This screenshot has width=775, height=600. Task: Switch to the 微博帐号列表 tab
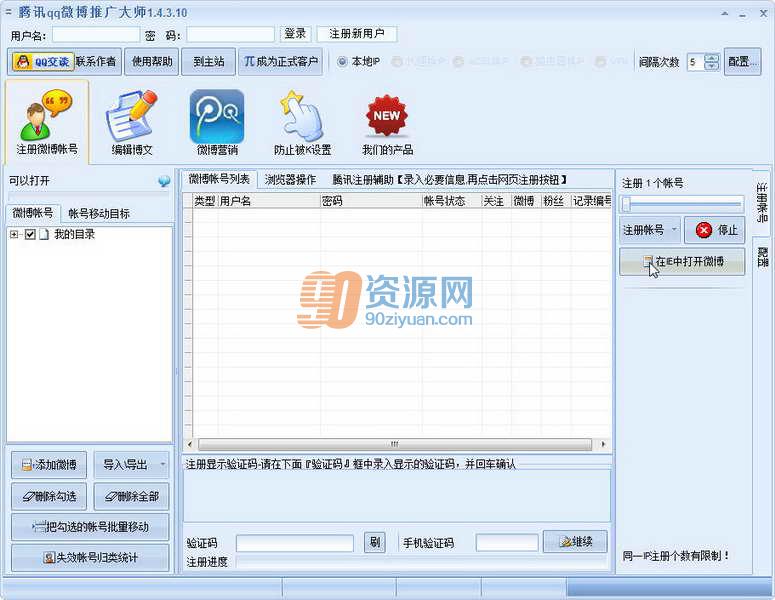219,179
